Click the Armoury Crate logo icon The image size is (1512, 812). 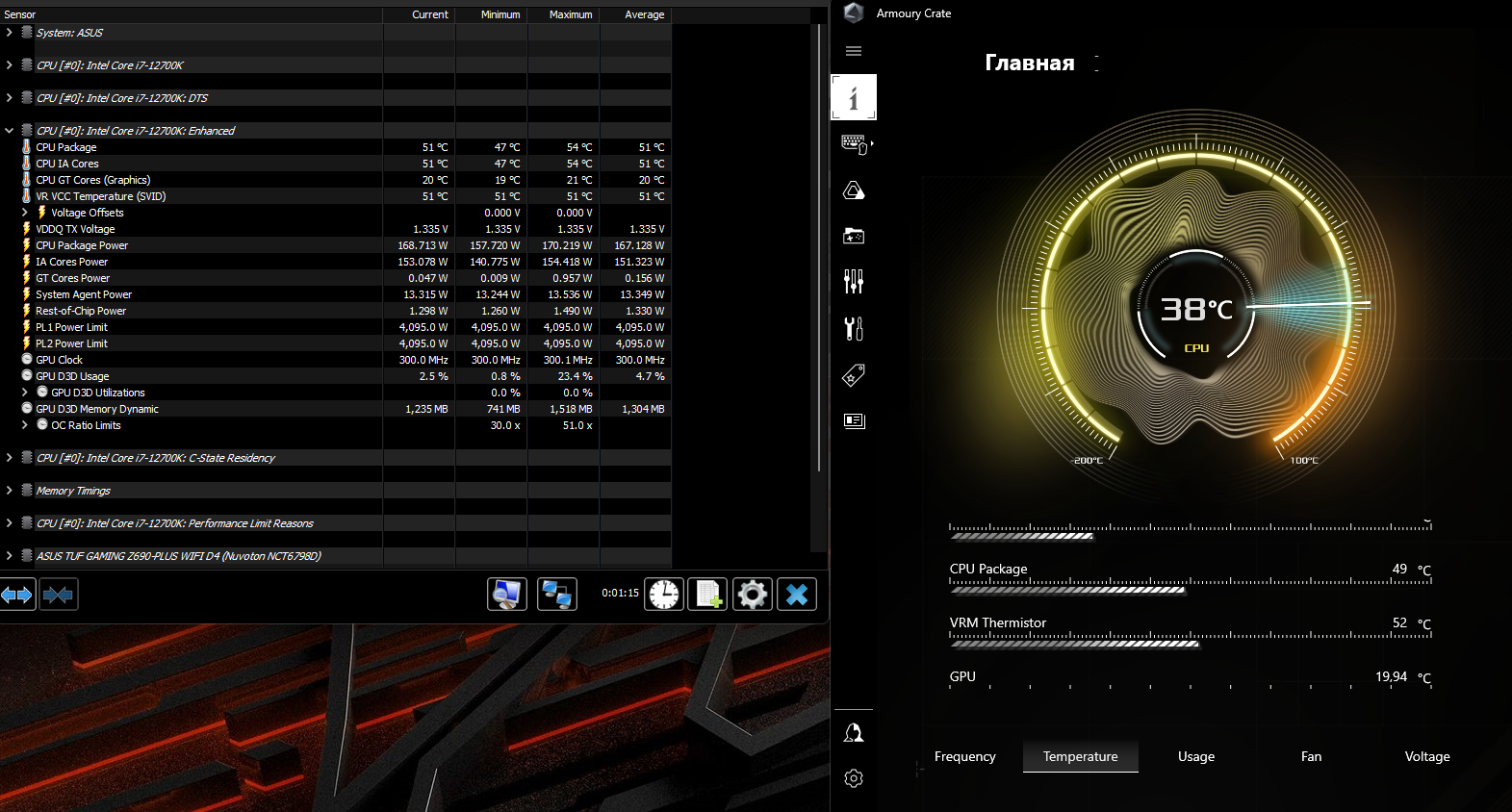(x=853, y=13)
